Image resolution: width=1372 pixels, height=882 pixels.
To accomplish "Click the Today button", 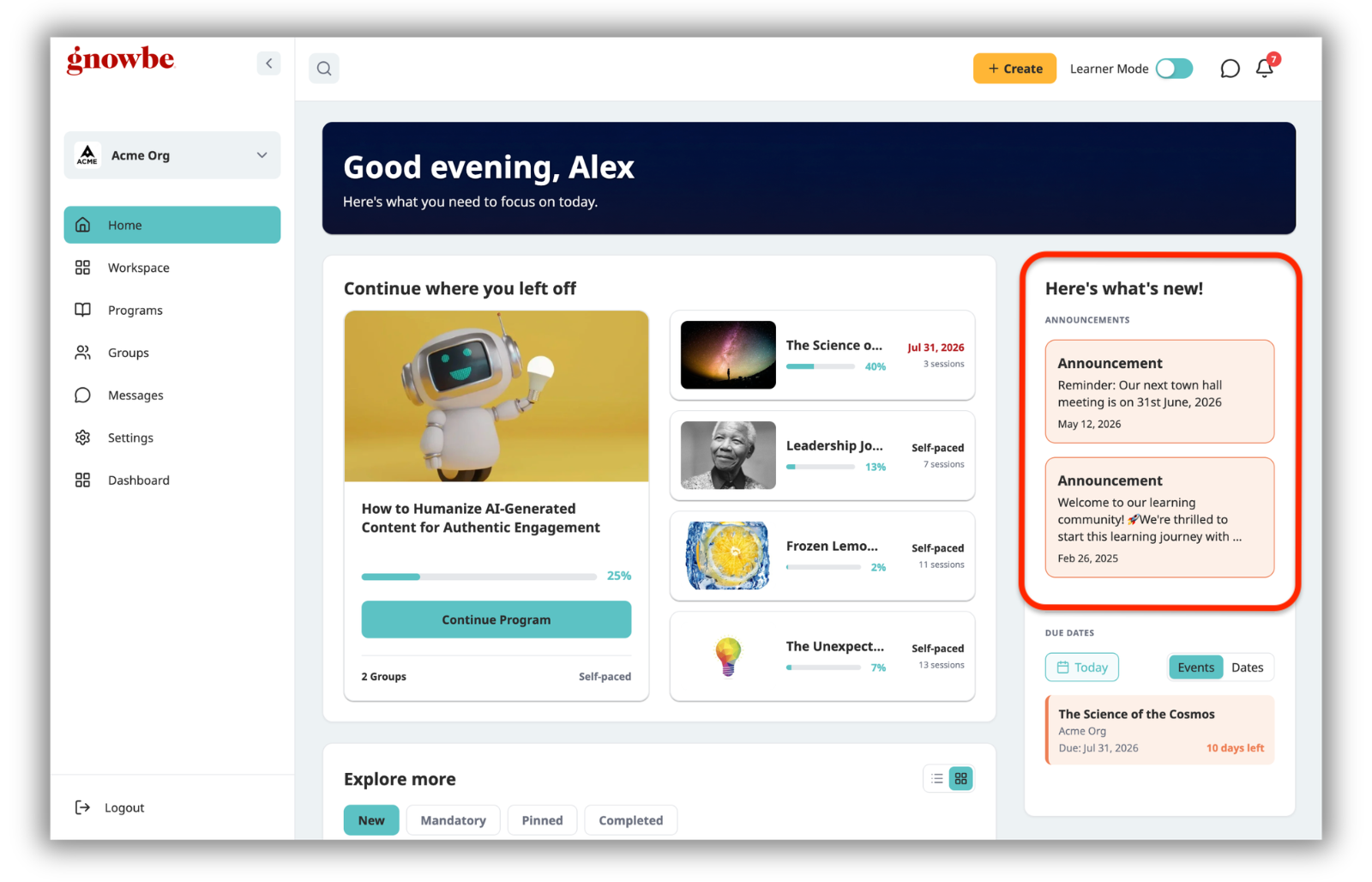I will pos(1081,668).
